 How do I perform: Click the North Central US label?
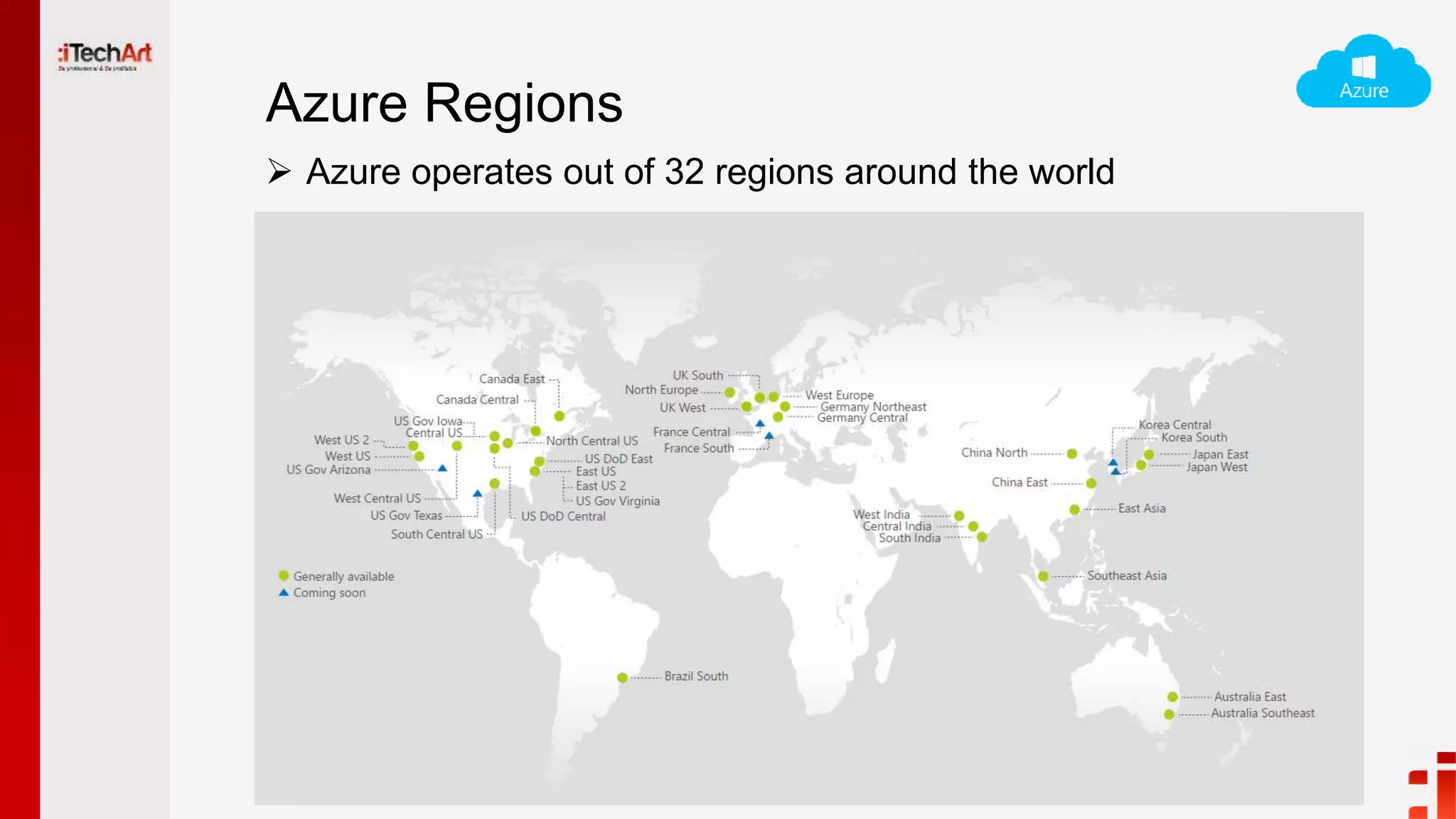(591, 441)
